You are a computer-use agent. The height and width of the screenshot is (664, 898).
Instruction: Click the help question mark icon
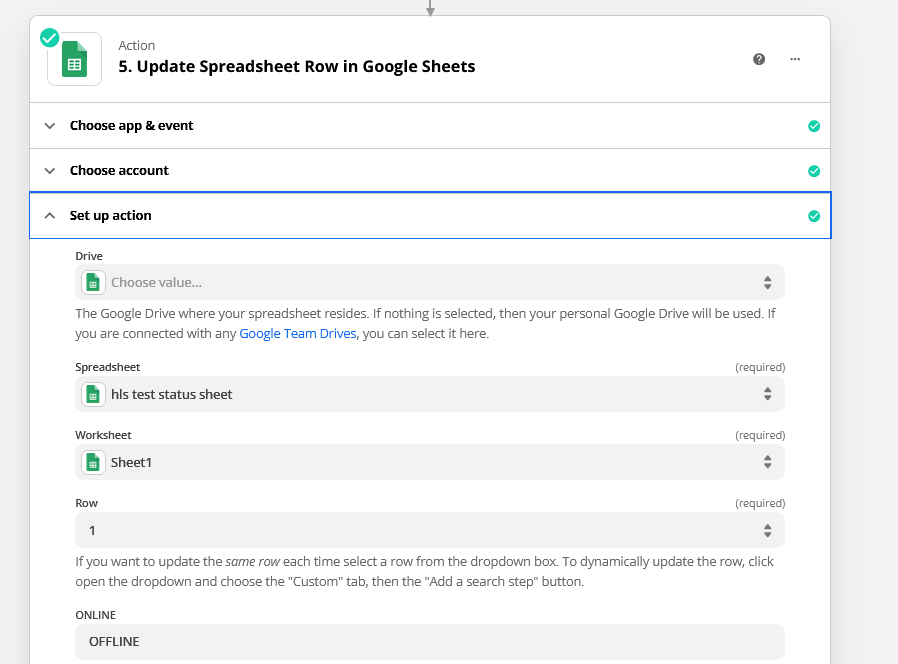coord(759,59)
